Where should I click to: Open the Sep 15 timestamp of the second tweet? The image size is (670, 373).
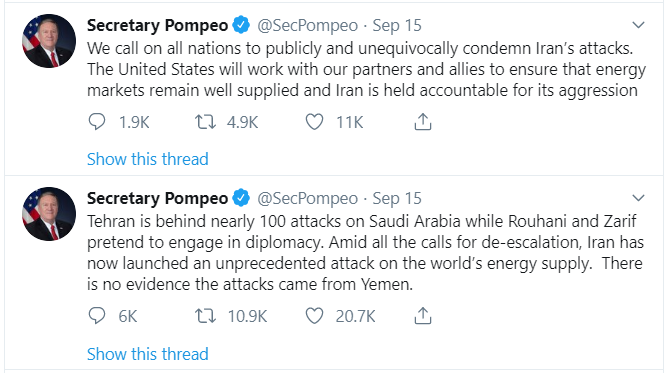[x=397, y=198]
